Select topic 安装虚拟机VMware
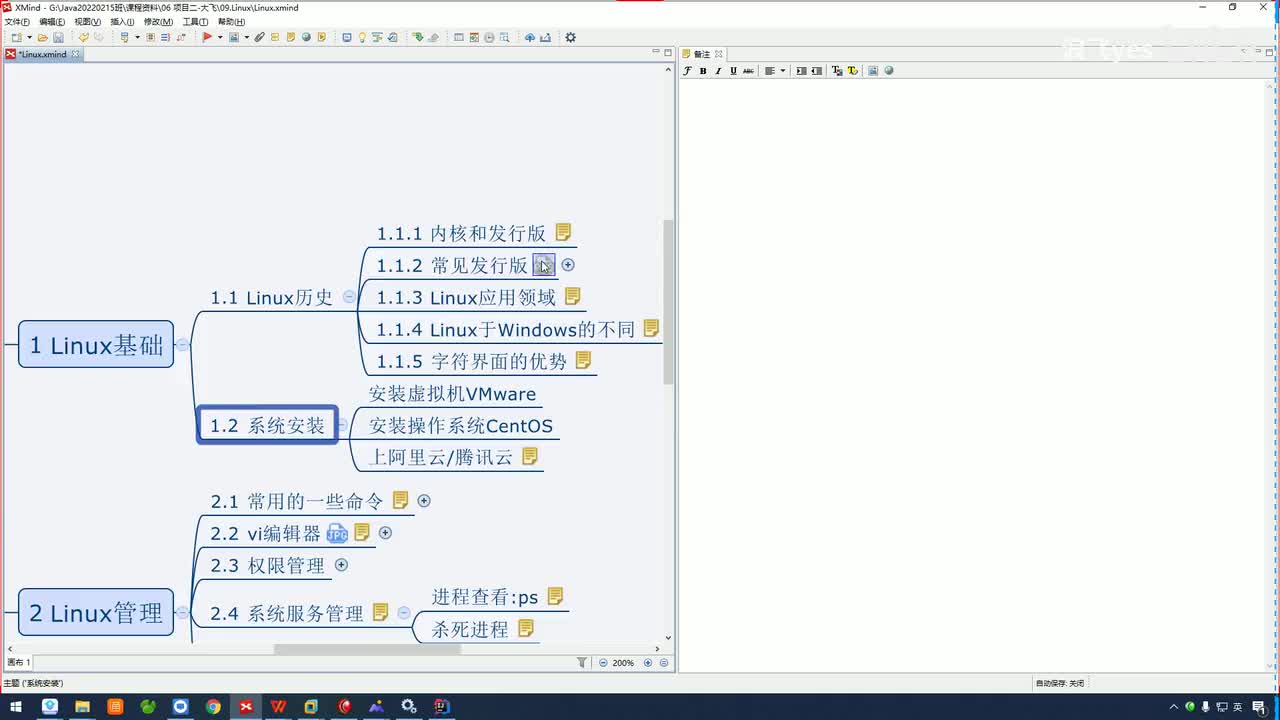Screen dimensions: 1280x720 (452, 394)
